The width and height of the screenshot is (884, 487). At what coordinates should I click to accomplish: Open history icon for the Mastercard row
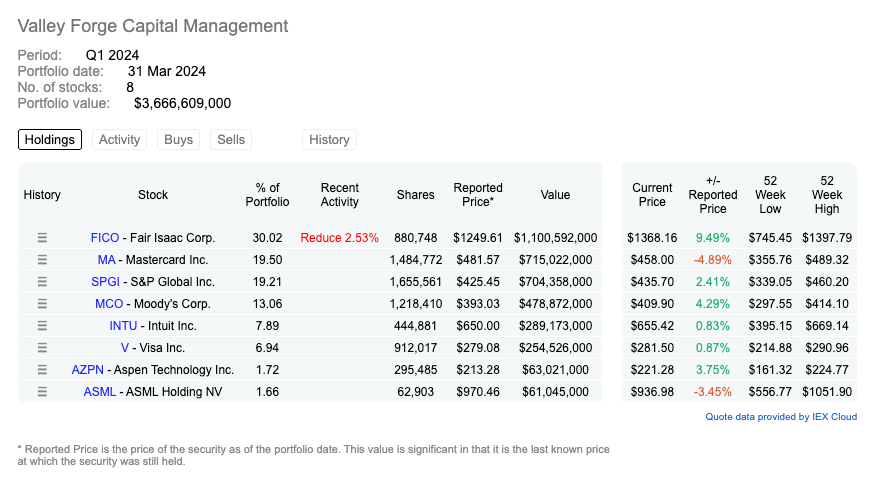42,260
